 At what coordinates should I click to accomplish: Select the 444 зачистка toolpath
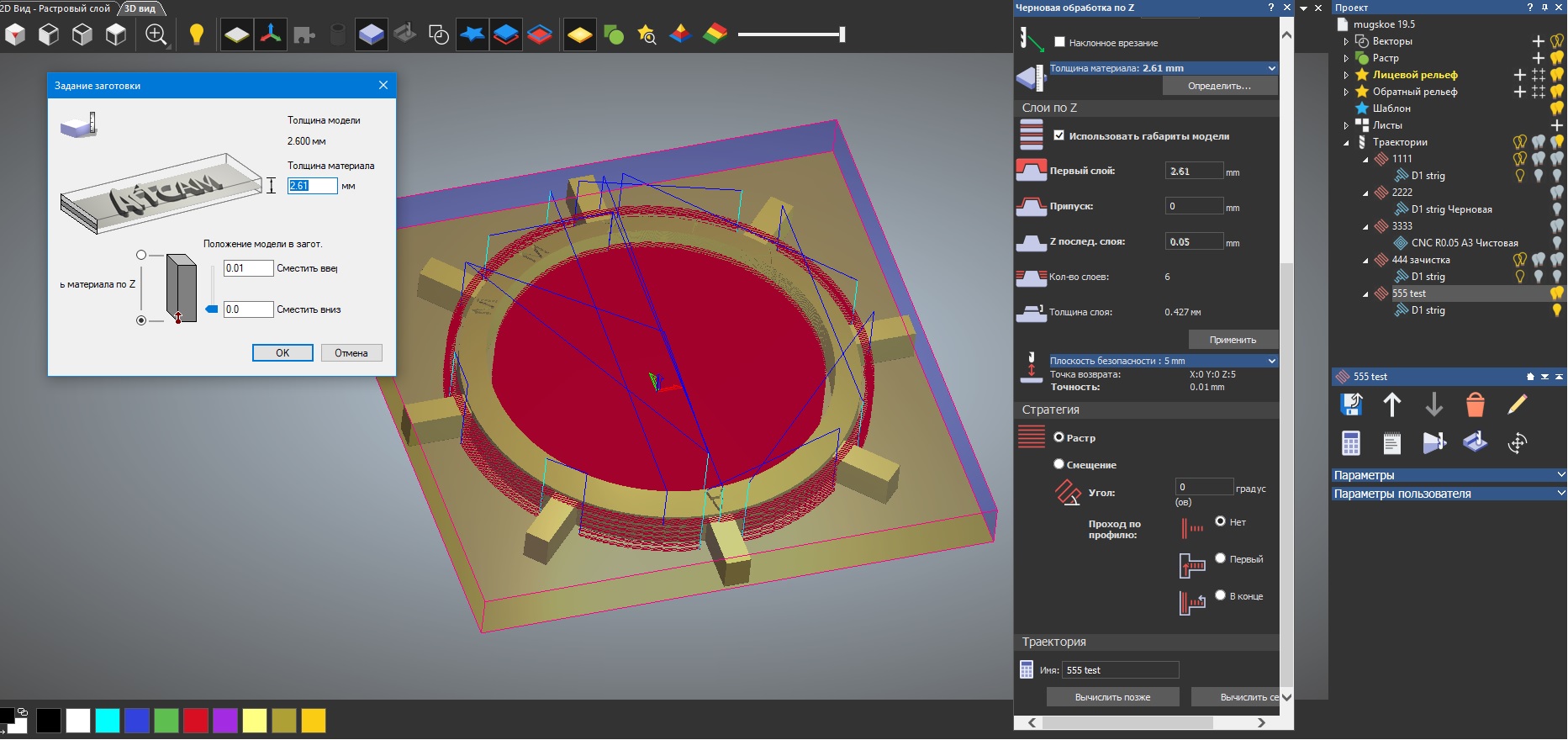(x=1421, y=260)
